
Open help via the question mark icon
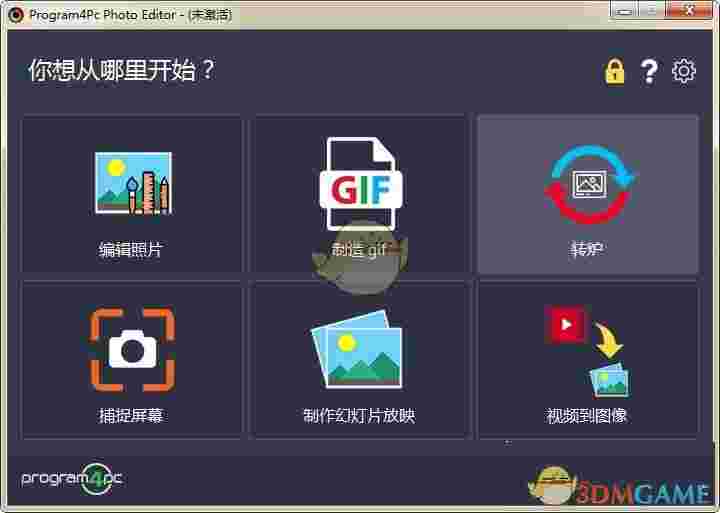649,71
